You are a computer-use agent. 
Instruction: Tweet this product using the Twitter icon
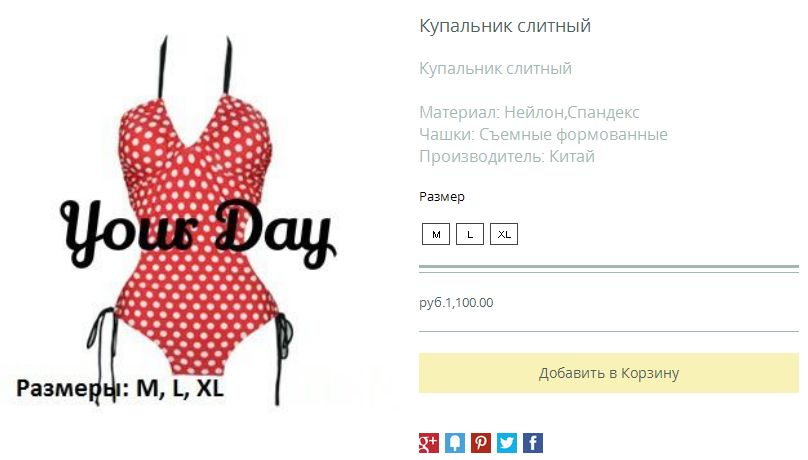tap(507, 443)
